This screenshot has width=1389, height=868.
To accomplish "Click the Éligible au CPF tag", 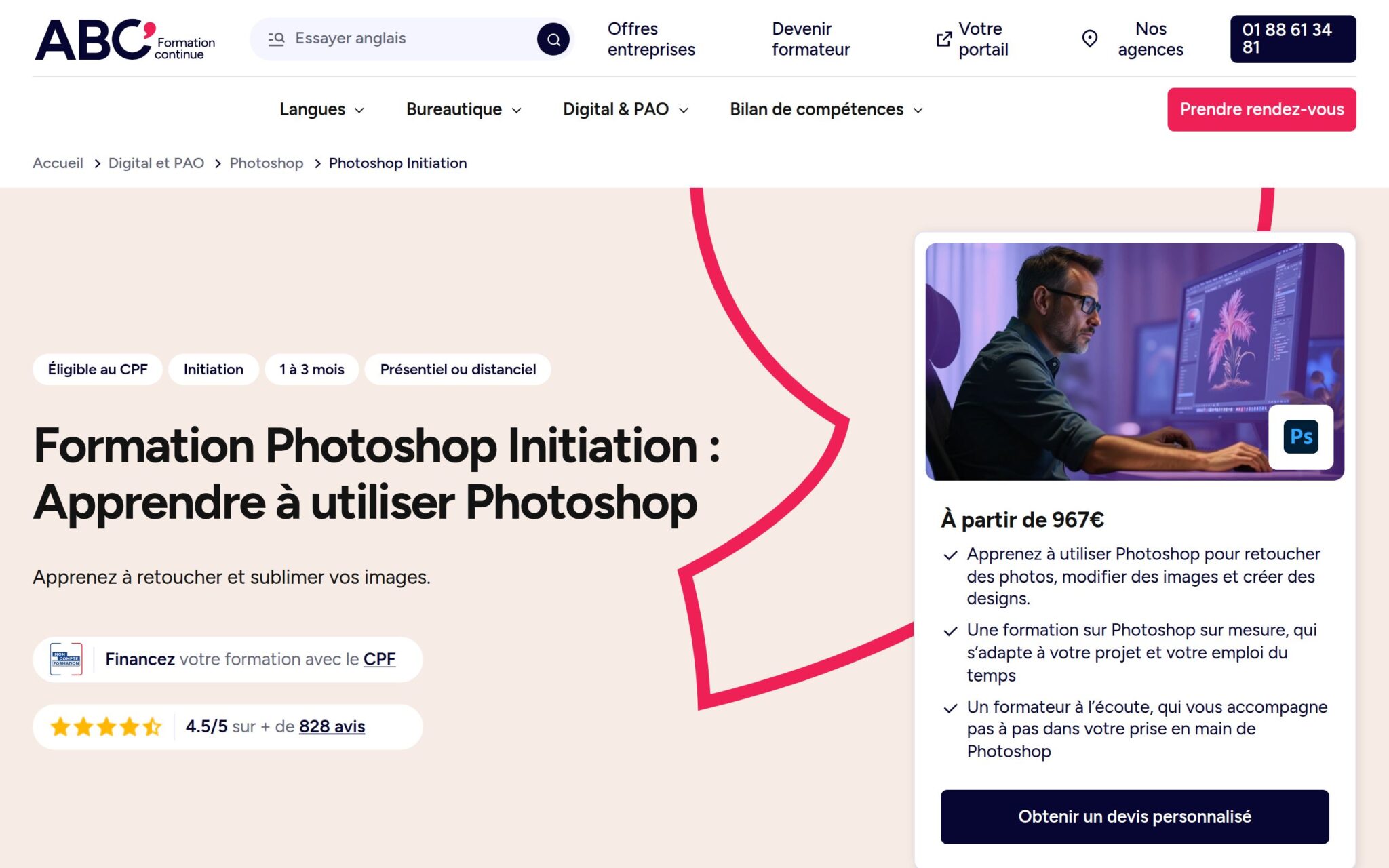I will coord(98,370).
